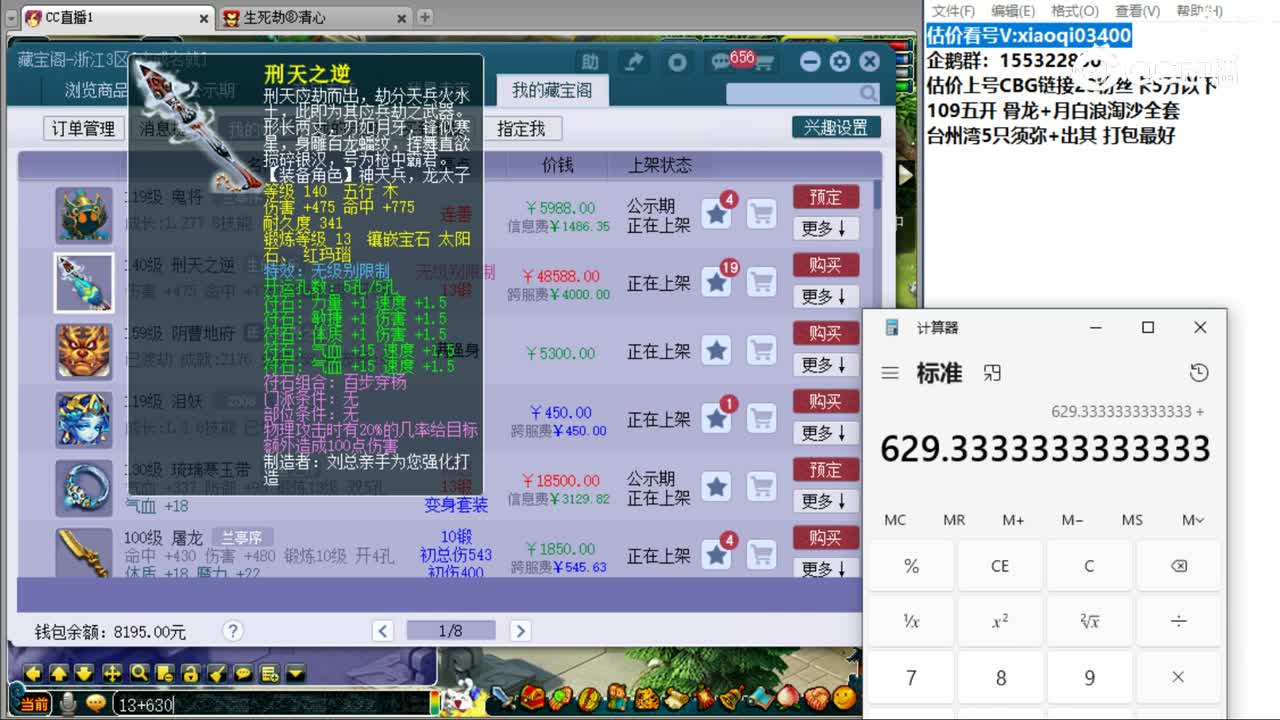Click the left arrow icon in game toolbar
This screenshot has height=720, width=1280.
tap(33, 673)
